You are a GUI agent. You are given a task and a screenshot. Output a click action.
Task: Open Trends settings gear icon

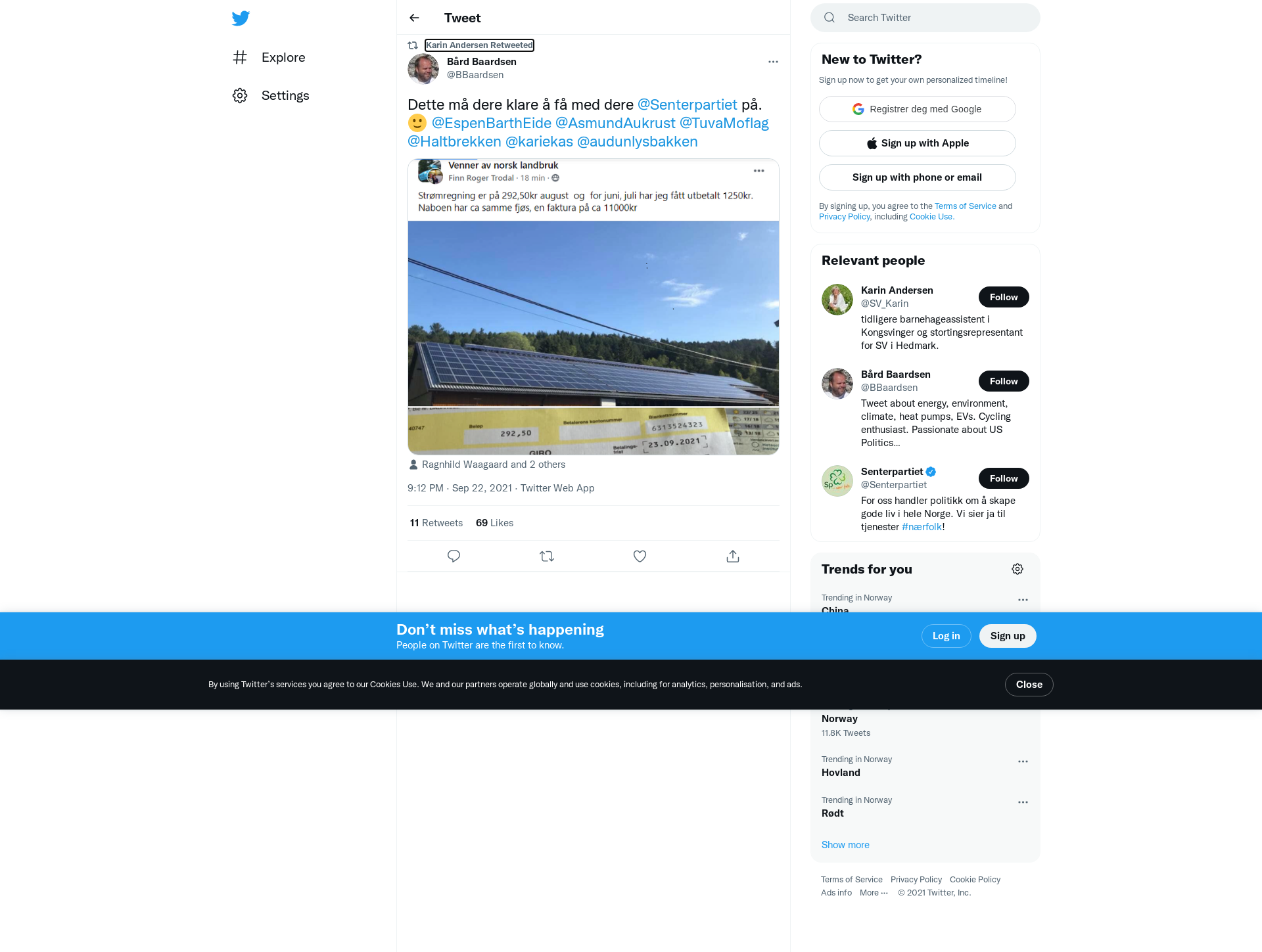pyautogui.click(x=1017, y=569)
